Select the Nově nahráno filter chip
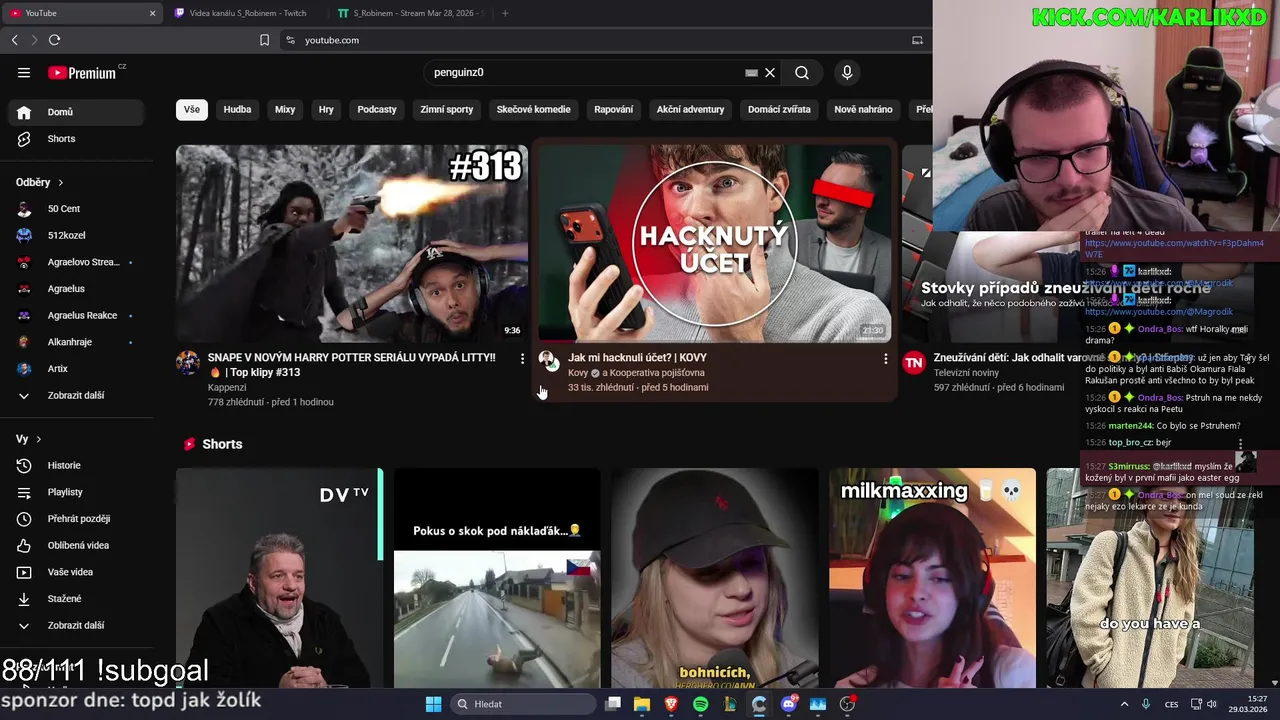1280x720 pixels. (863, 110)
